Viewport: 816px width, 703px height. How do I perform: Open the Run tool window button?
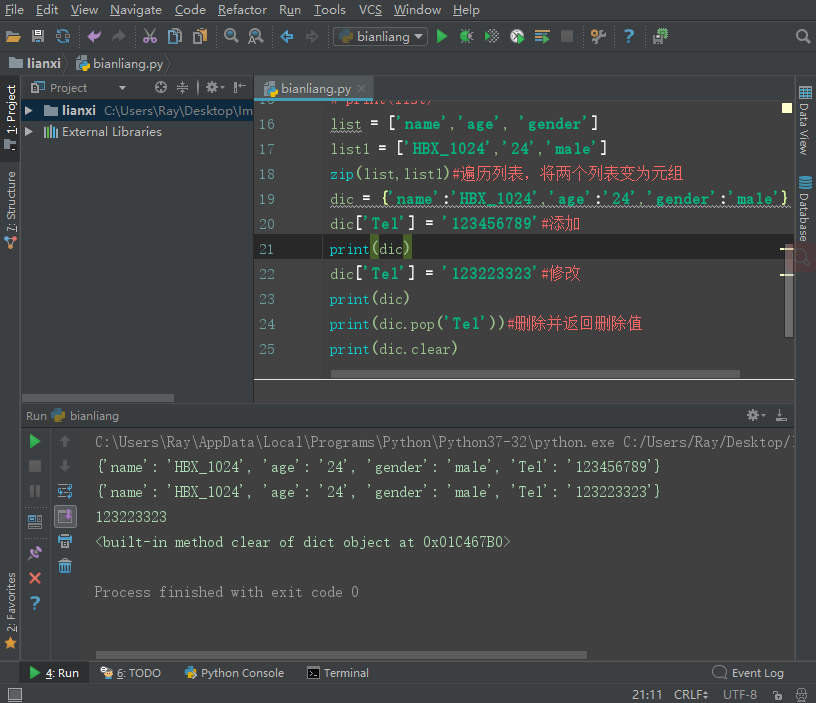click(54, 673)
